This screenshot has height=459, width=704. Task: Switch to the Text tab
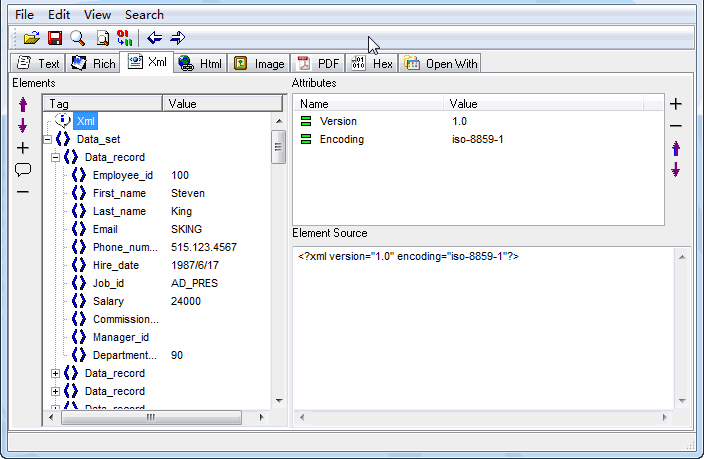click(x=38, y=63)
